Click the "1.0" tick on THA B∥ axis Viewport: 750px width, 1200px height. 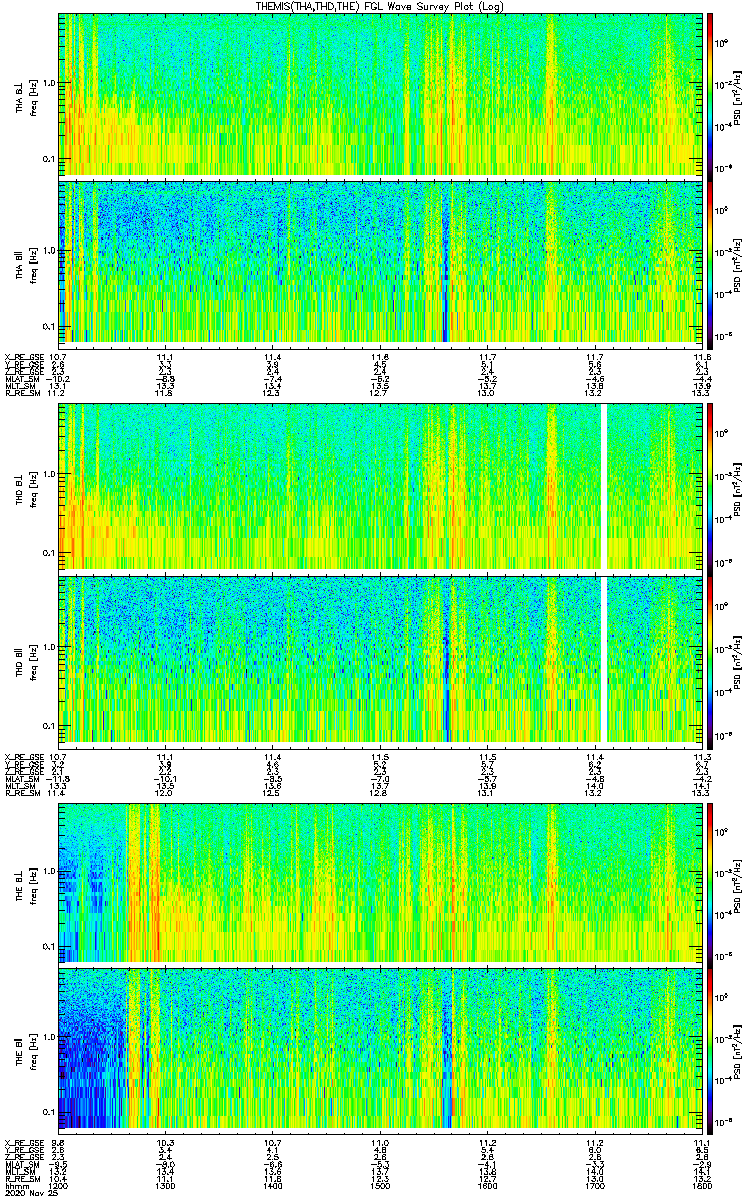pos(49,250)
